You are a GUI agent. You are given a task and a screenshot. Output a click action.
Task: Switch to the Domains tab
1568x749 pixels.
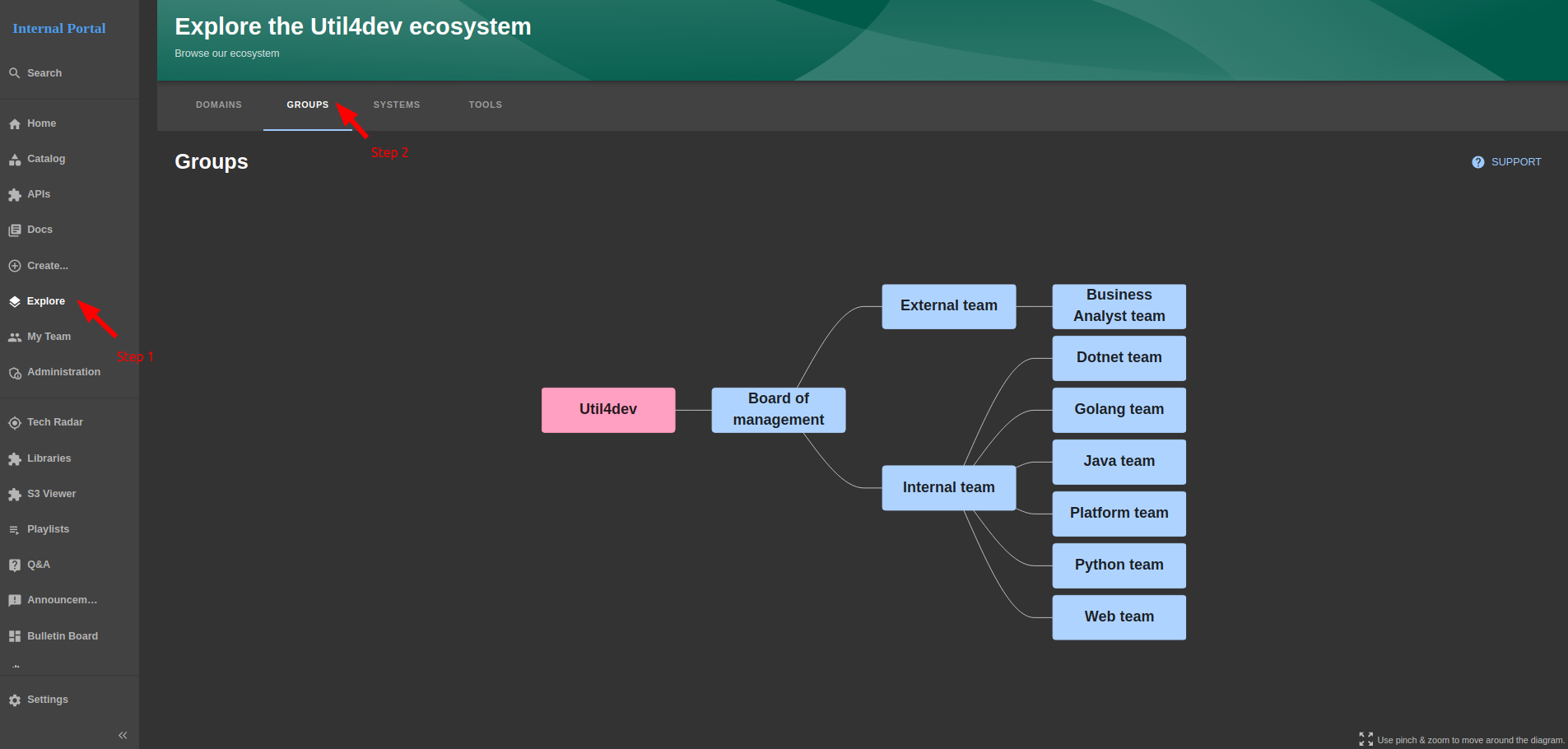tap(219, 105)
